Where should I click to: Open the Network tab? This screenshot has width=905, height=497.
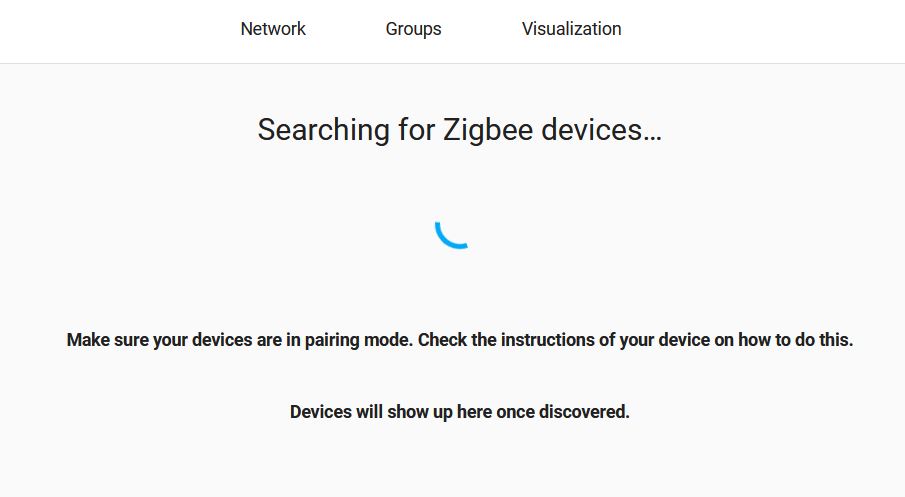(273, 29)
